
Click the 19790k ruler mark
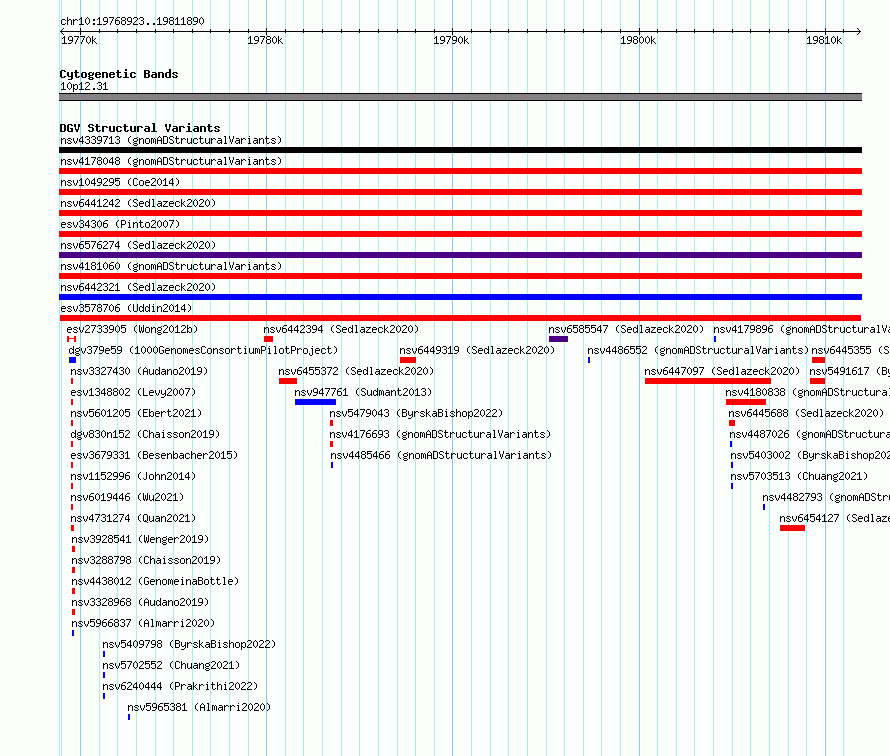coord(451,40)
